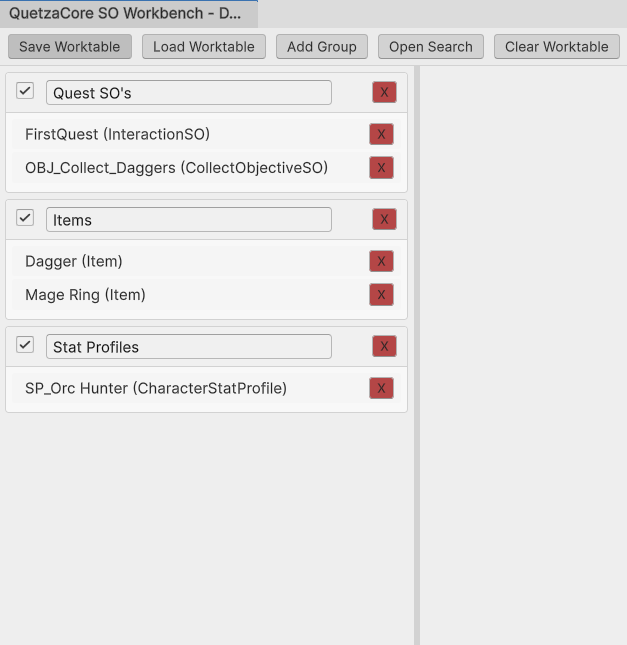Viewport: 627px width, 645px height.
Task: Add a new group
Action: point(322,47)
